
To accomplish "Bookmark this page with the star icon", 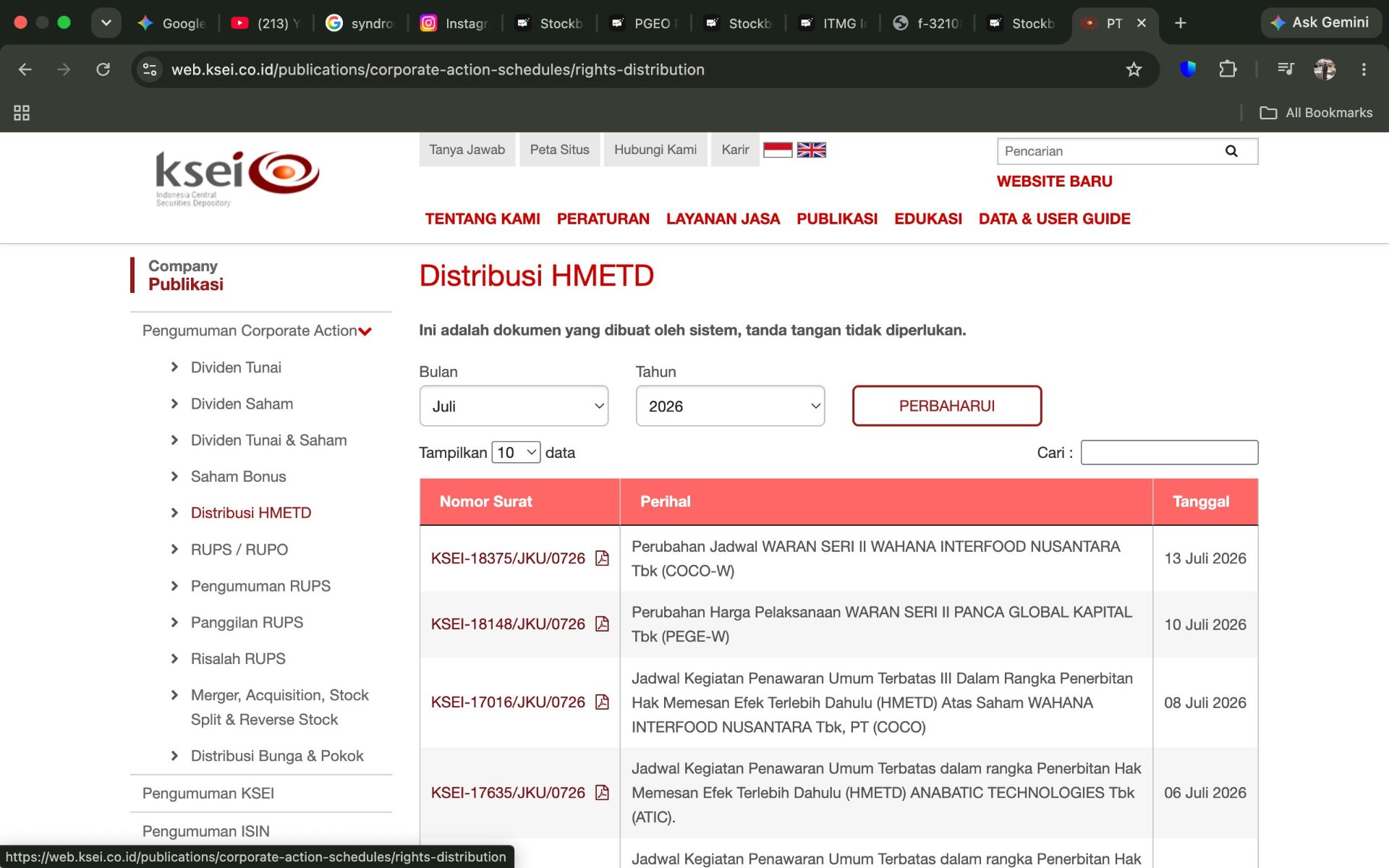I will (x=1134, y=69).
